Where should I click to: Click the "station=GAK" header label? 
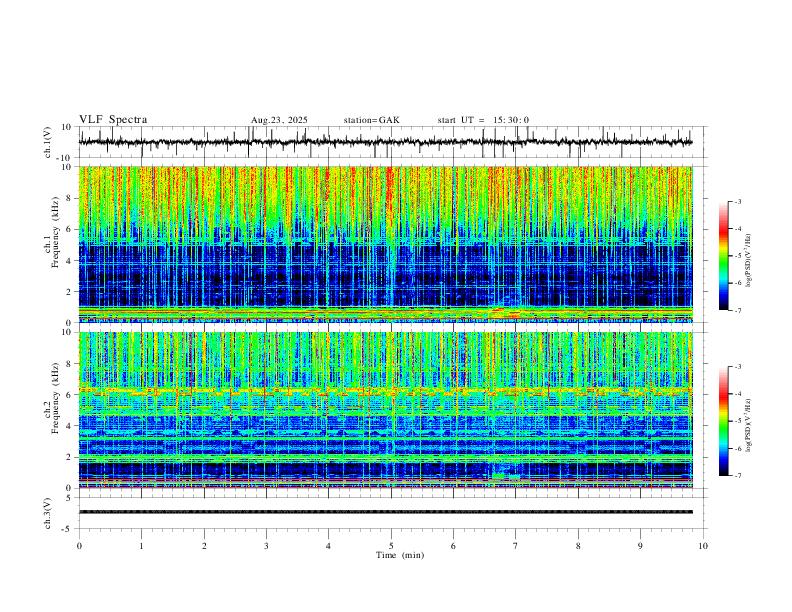tap(372, 120)
